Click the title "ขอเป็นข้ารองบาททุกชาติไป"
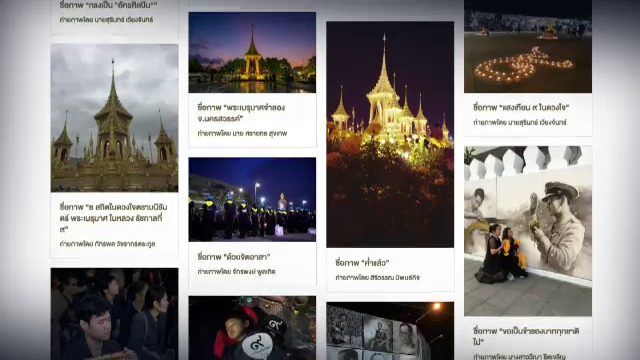 tap(526, 336)
